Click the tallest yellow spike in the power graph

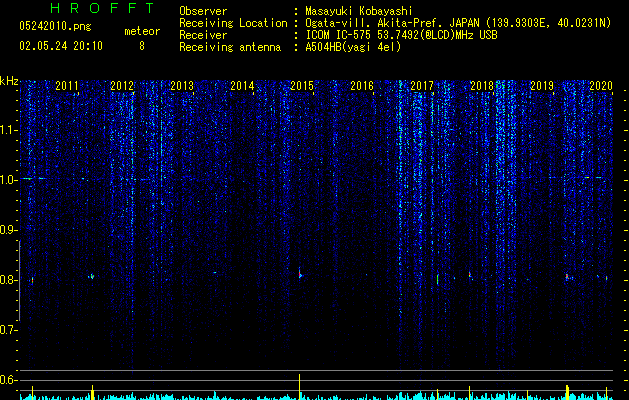299,387
